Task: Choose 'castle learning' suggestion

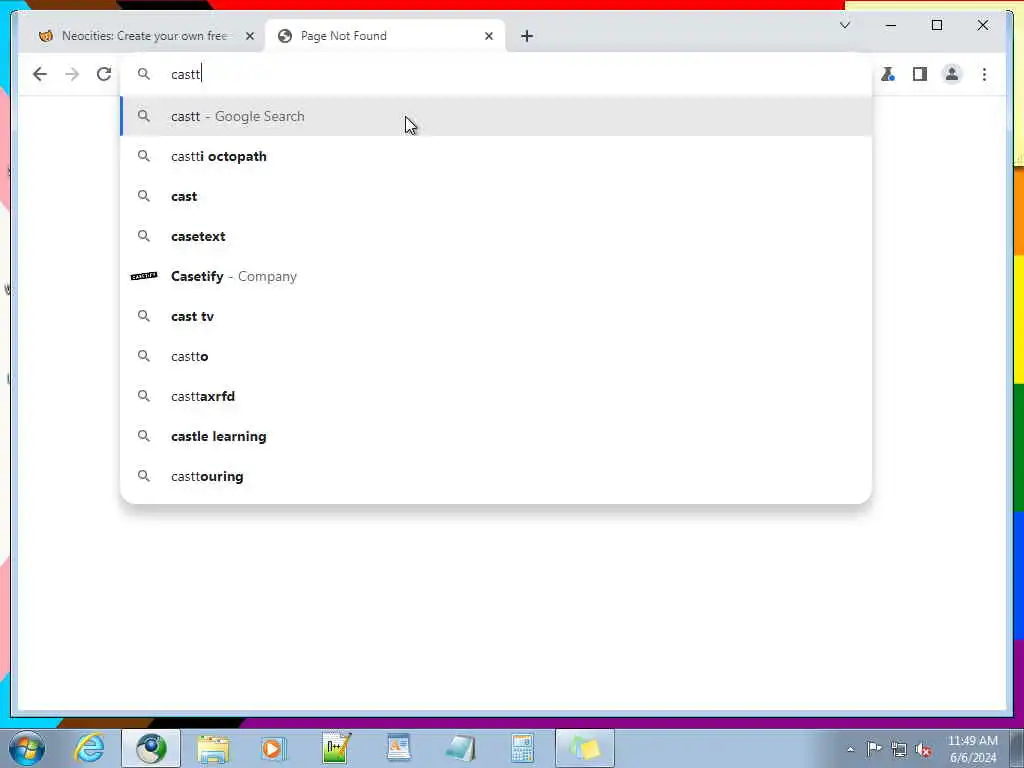Action: [496, 436]
